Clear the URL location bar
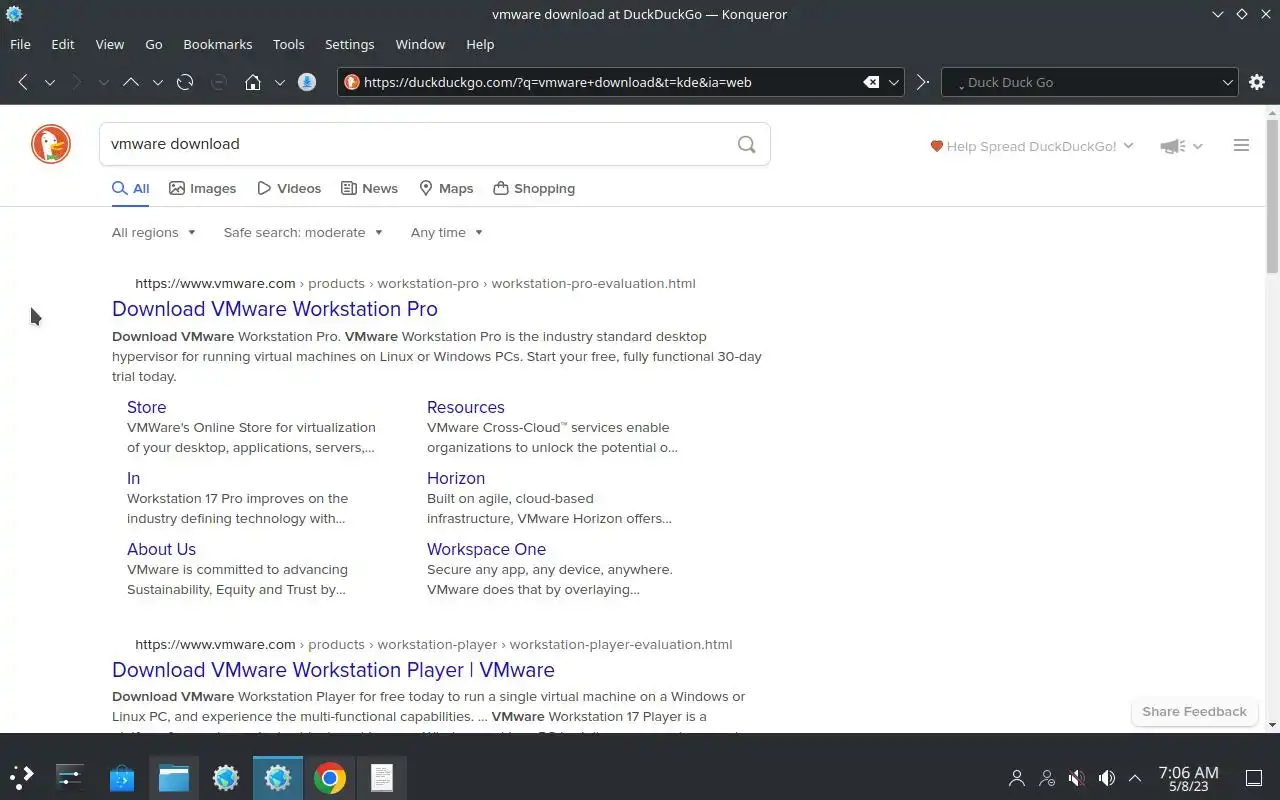The height and width of the screenshot is (800, 1280). coord(871,82)
